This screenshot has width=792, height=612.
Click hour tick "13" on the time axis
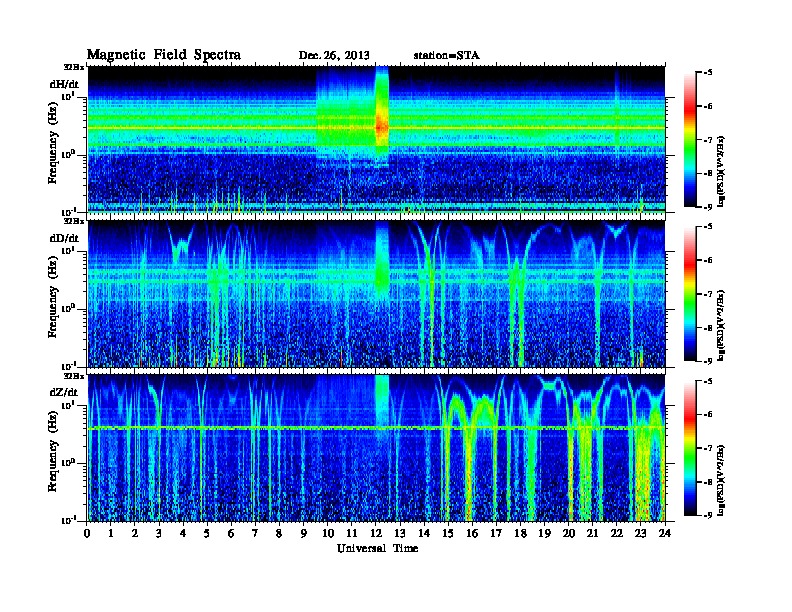tap(400, 533)
